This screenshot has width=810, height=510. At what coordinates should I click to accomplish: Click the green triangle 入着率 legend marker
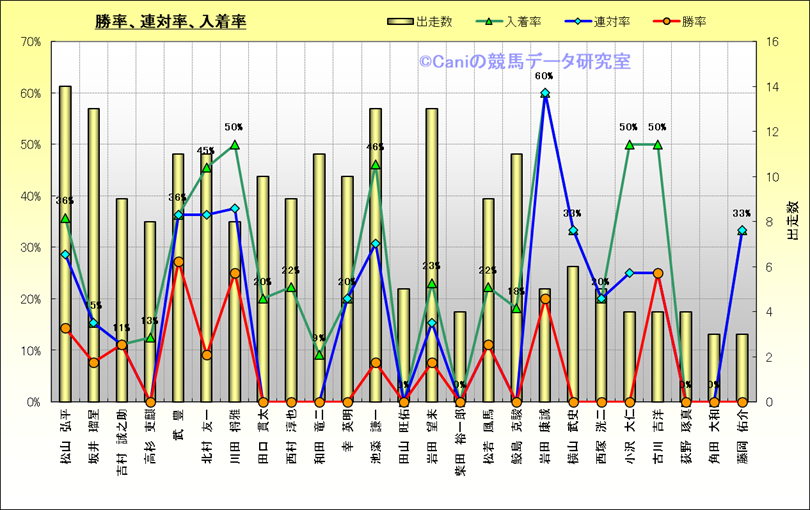coord(490,22)
